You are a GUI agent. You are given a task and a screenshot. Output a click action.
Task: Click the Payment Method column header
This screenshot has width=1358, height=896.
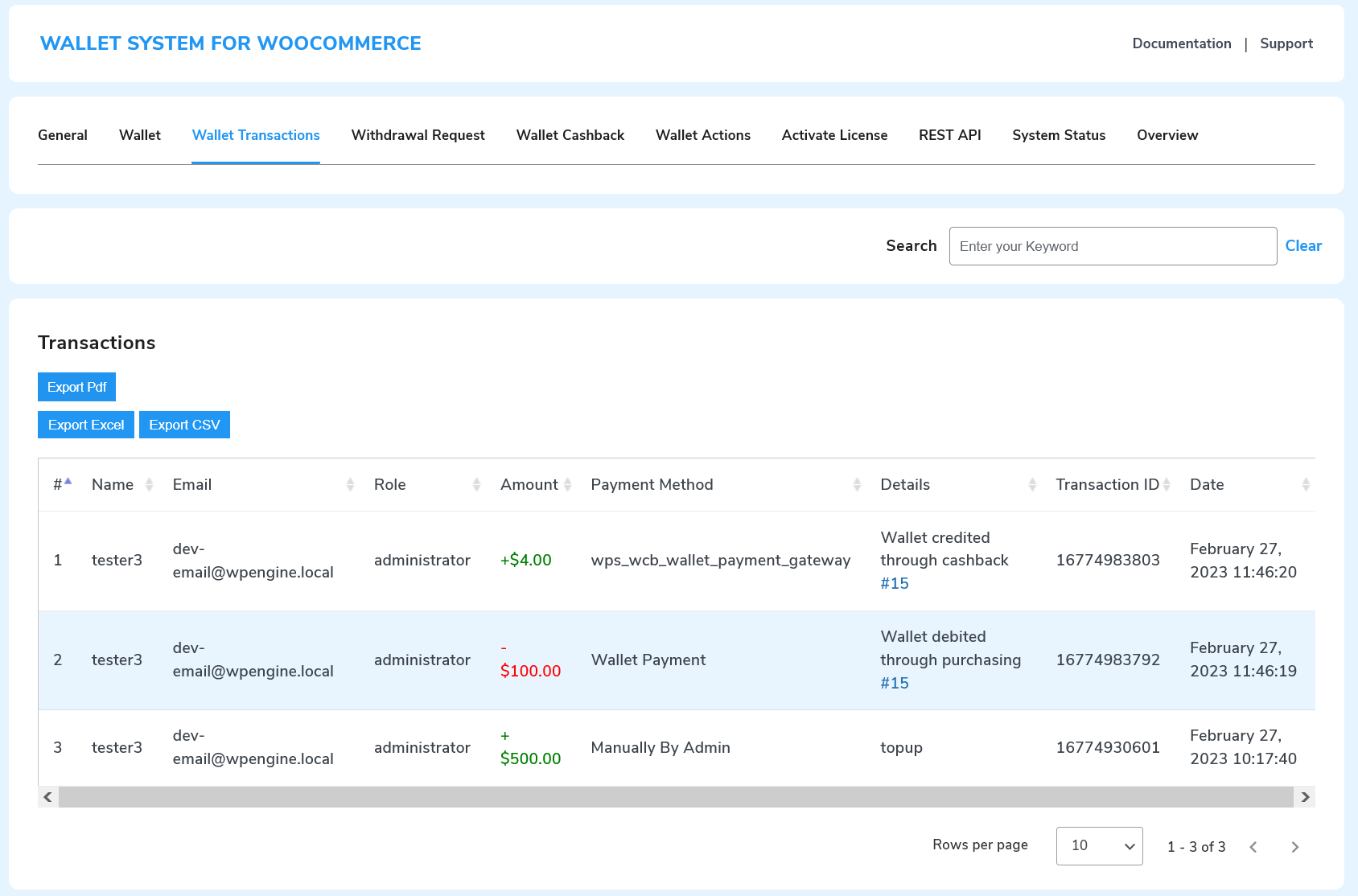click(x=652, y=484)
